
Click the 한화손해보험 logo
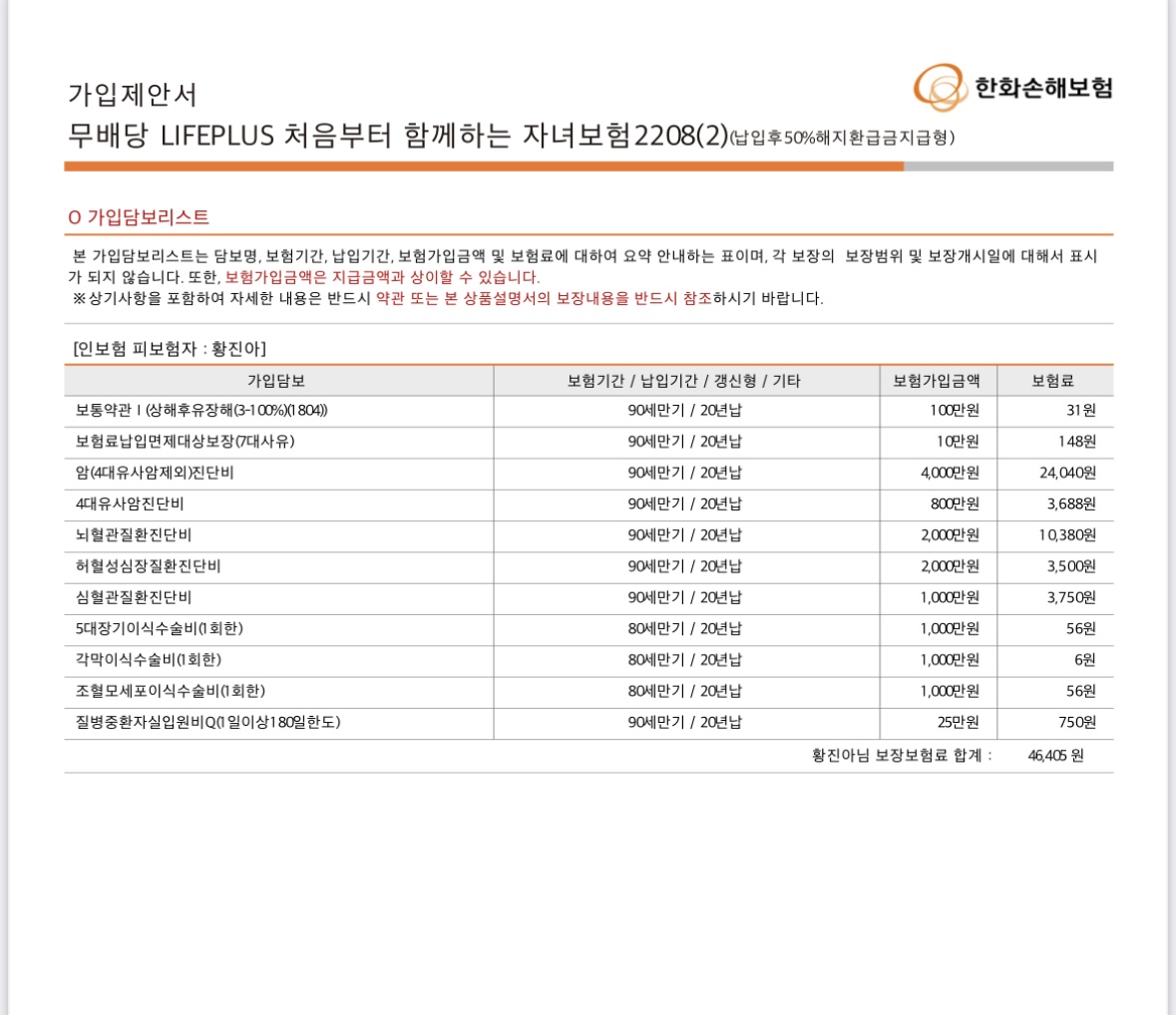click(1012, 88)
